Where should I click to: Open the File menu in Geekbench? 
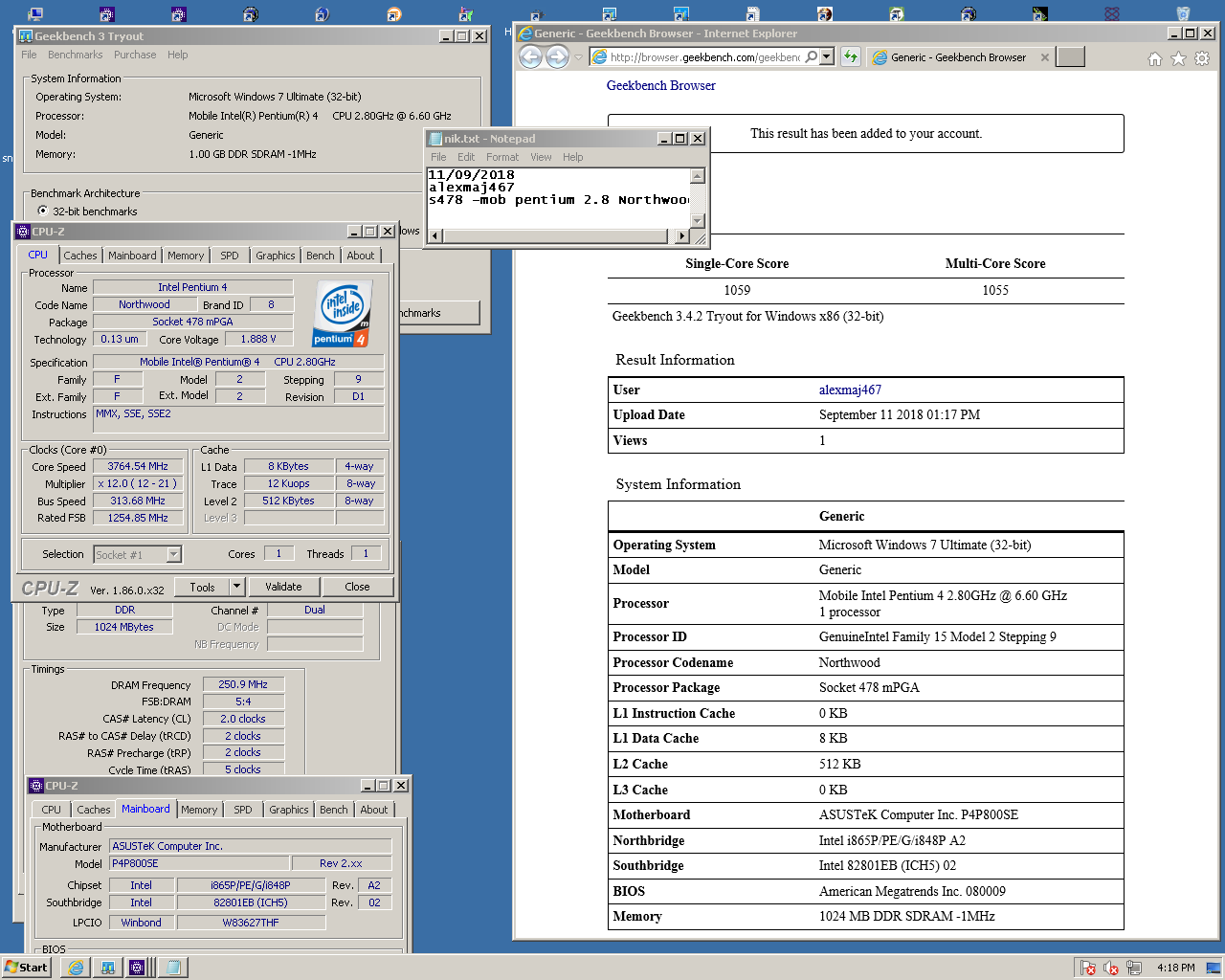coord(29,55)
